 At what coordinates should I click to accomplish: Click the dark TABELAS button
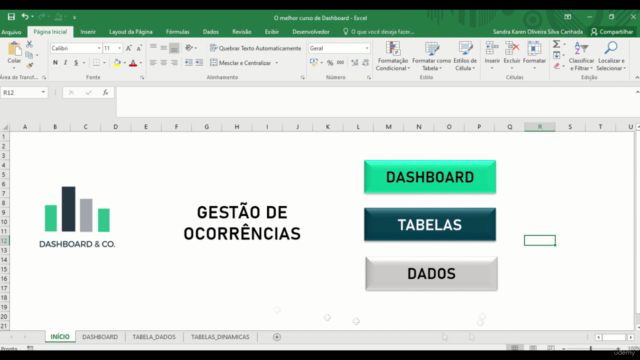point(430,224)
